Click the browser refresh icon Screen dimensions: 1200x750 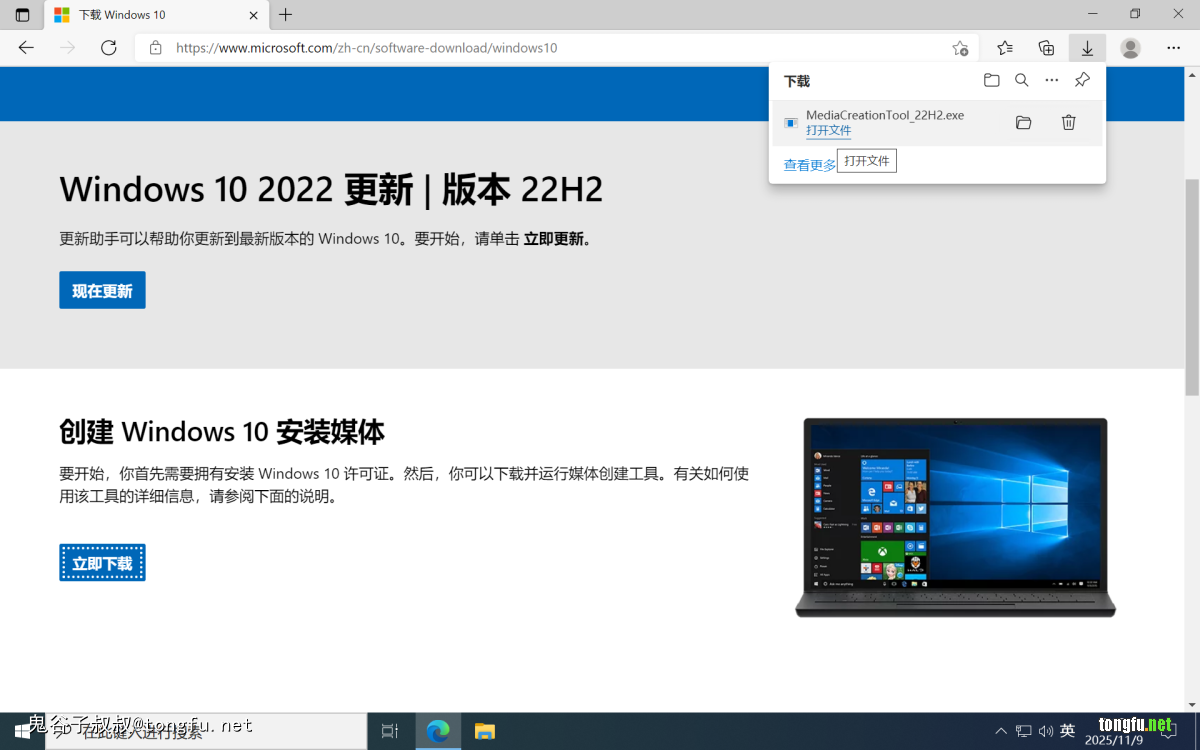click(109, 48)
